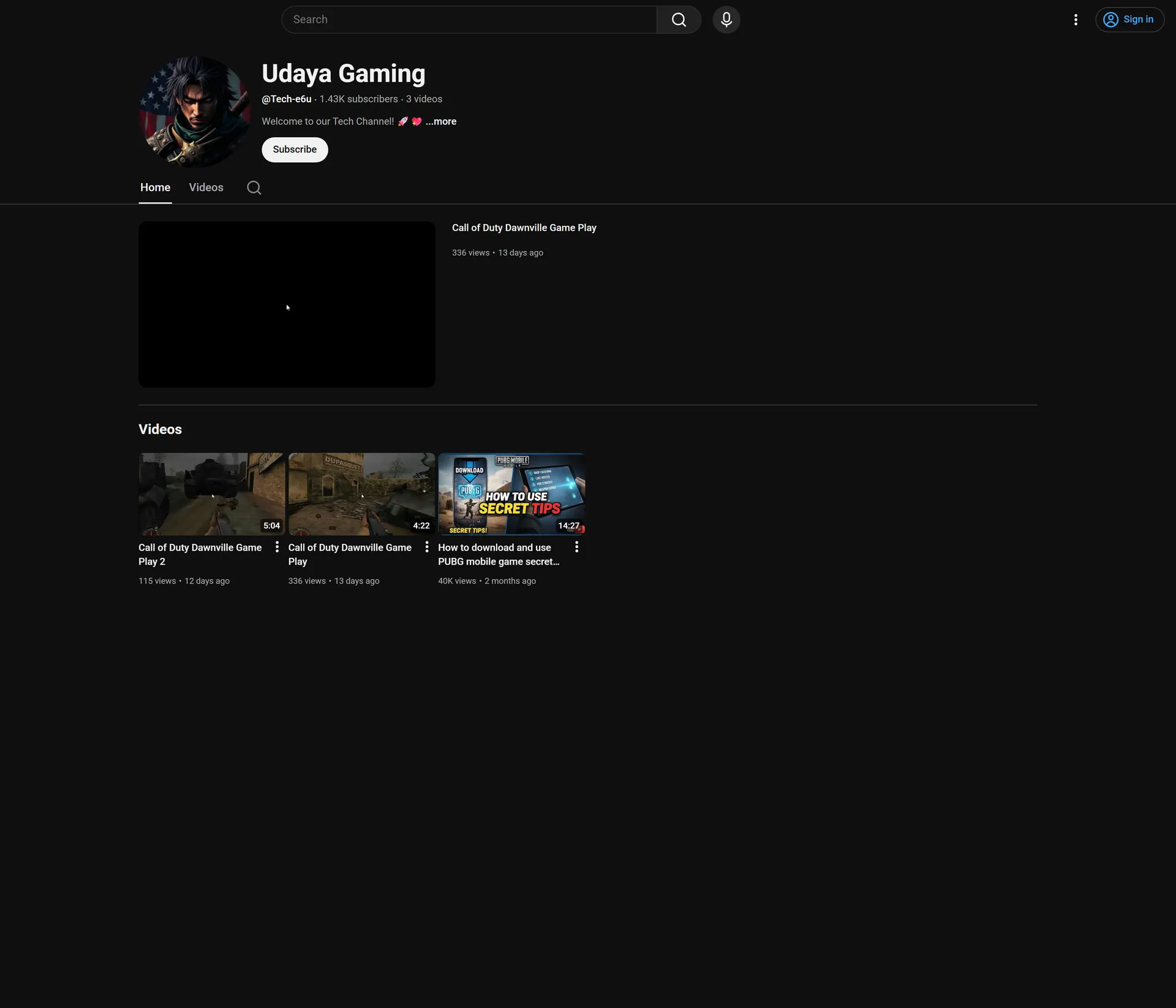Open the 4:22 video thumbnail

pos(362,494)
